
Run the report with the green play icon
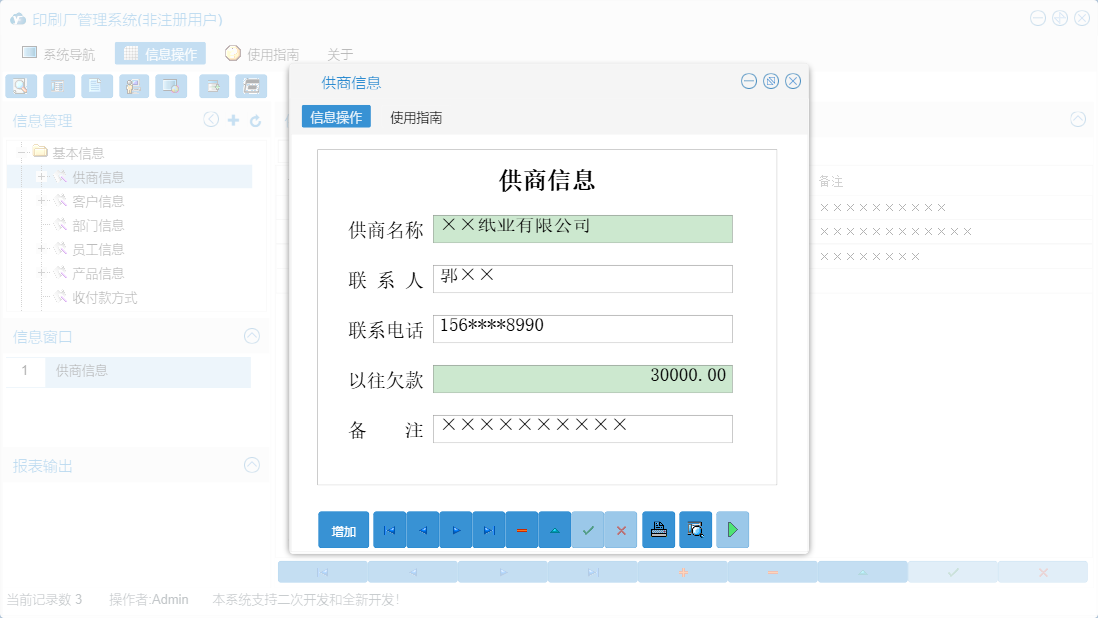732,529
